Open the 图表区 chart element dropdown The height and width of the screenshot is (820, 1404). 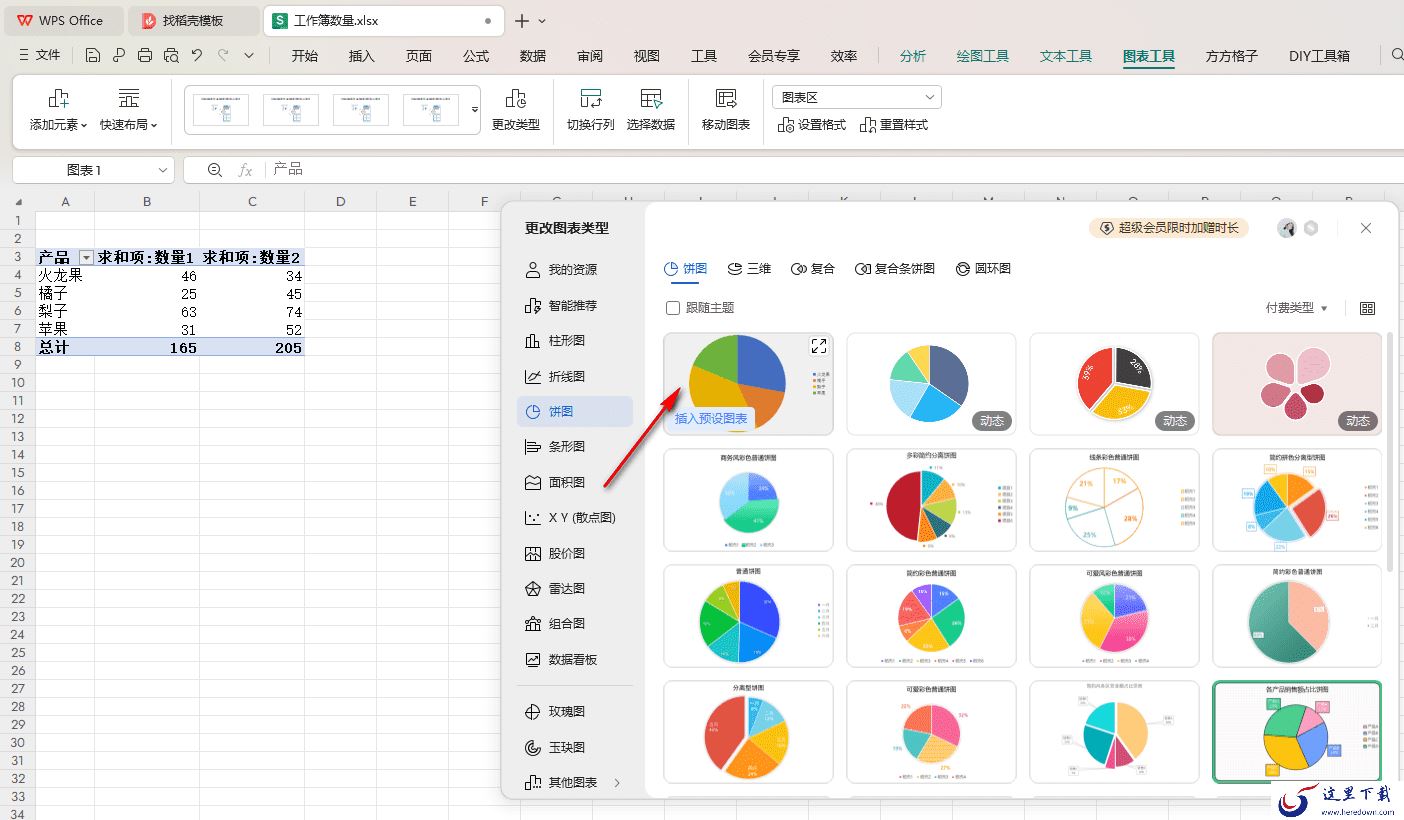pyautogui.click(x=857, y=97)
